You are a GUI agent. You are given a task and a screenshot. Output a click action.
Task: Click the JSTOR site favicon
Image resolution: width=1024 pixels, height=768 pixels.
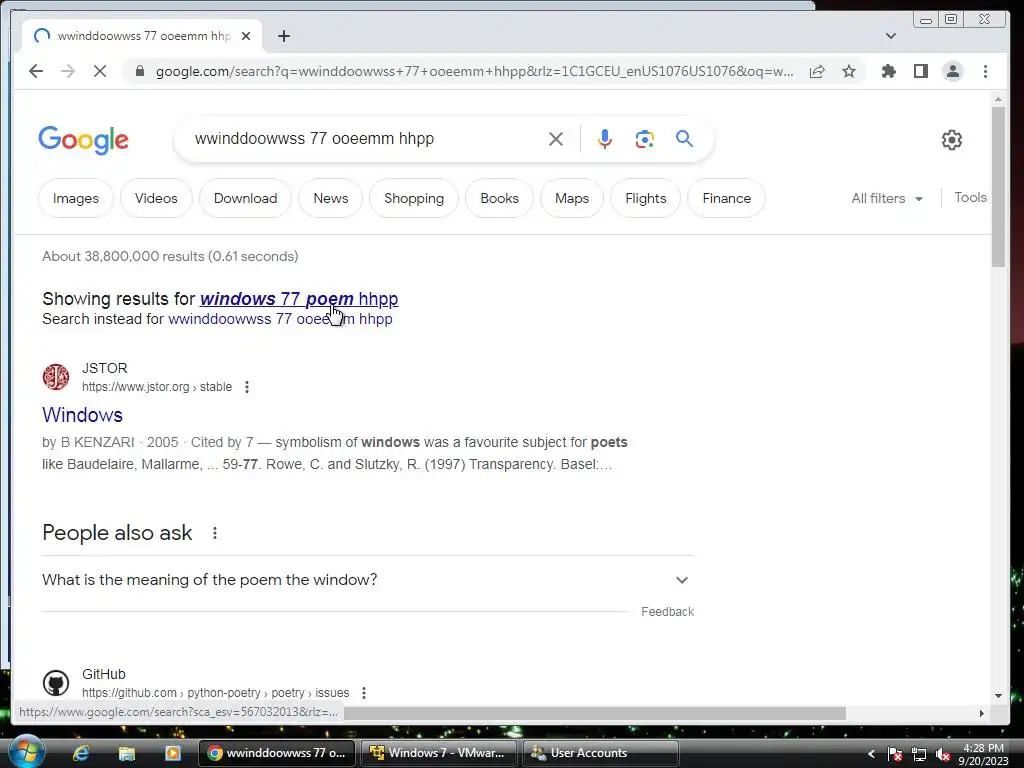point(56,377)
